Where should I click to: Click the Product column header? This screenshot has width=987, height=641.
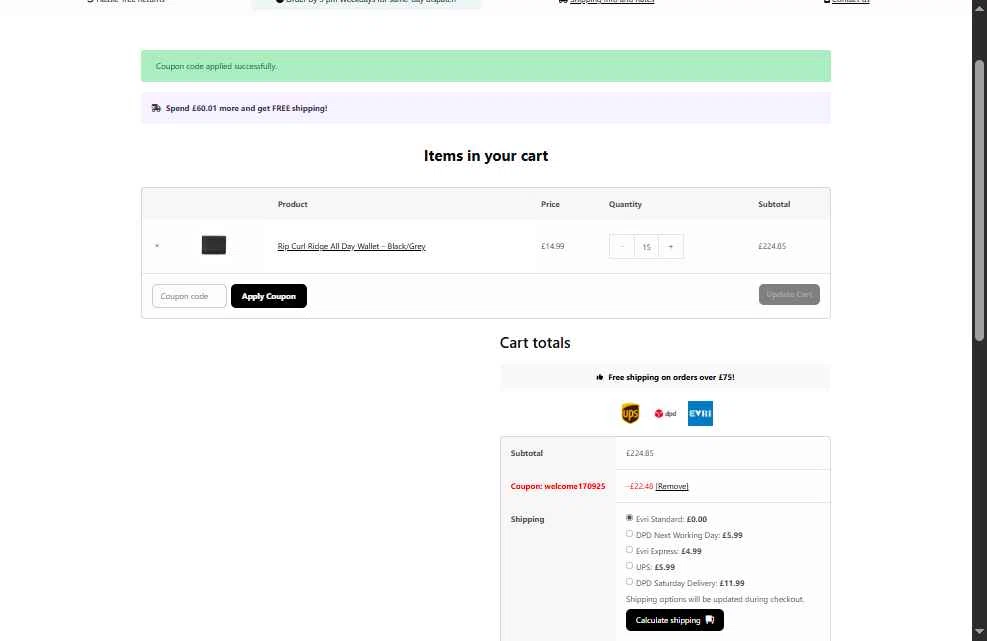click(293, 204)
